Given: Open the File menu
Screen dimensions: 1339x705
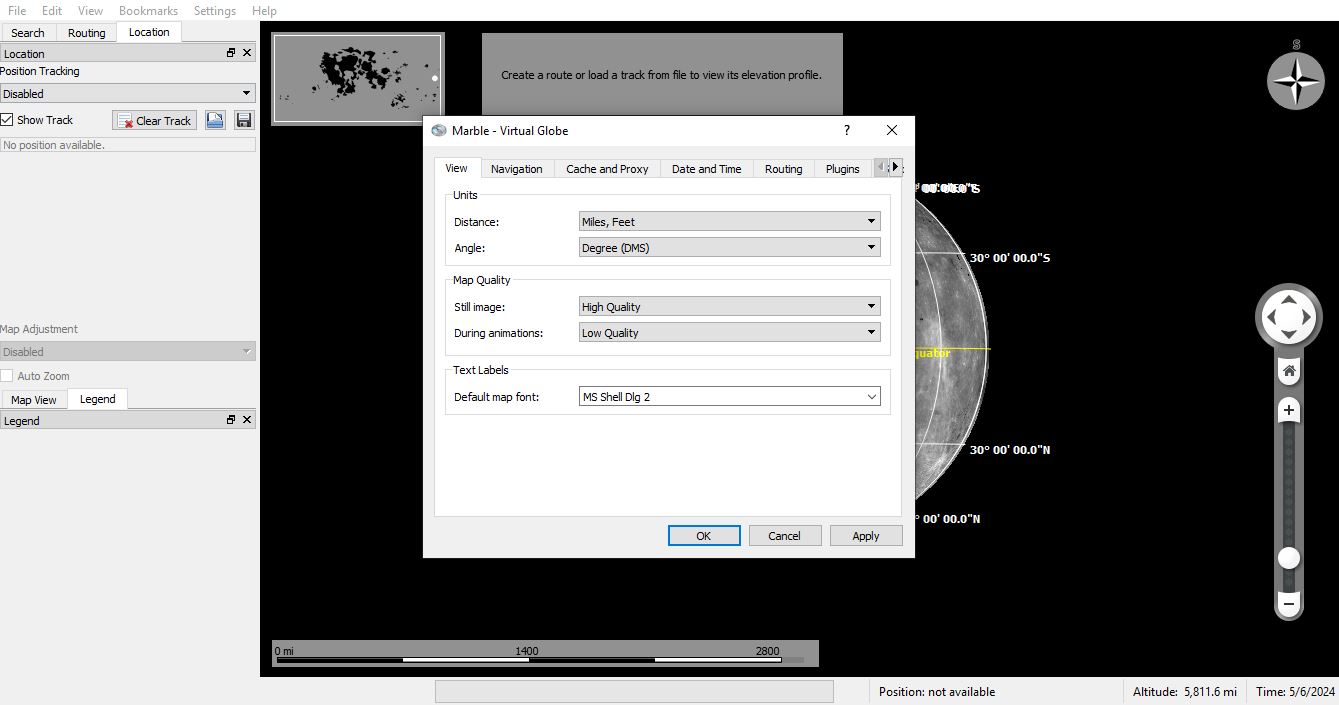Looking at the screenshot, I should 17,10.
